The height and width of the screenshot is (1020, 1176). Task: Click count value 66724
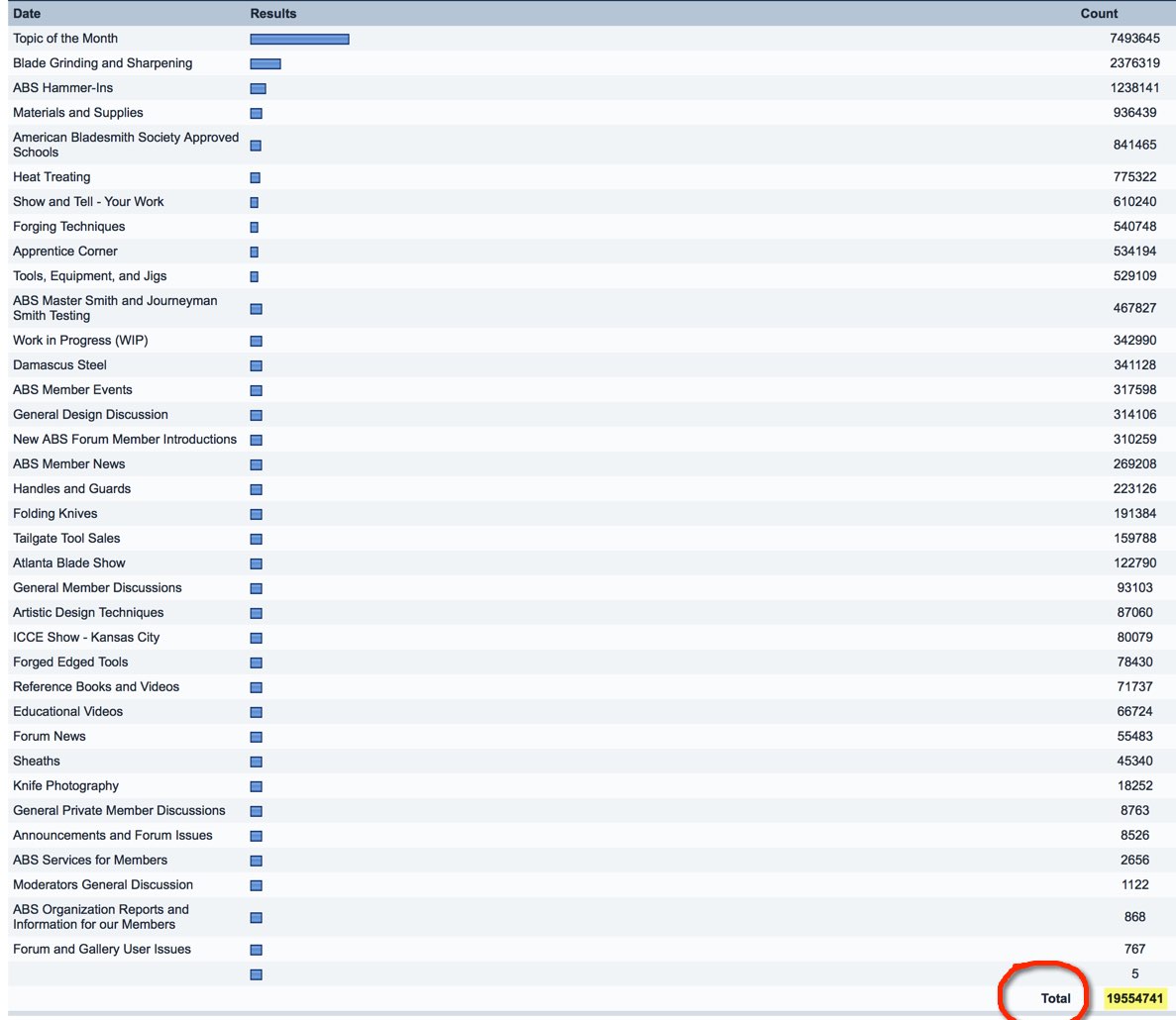(x=1134, y=711)
